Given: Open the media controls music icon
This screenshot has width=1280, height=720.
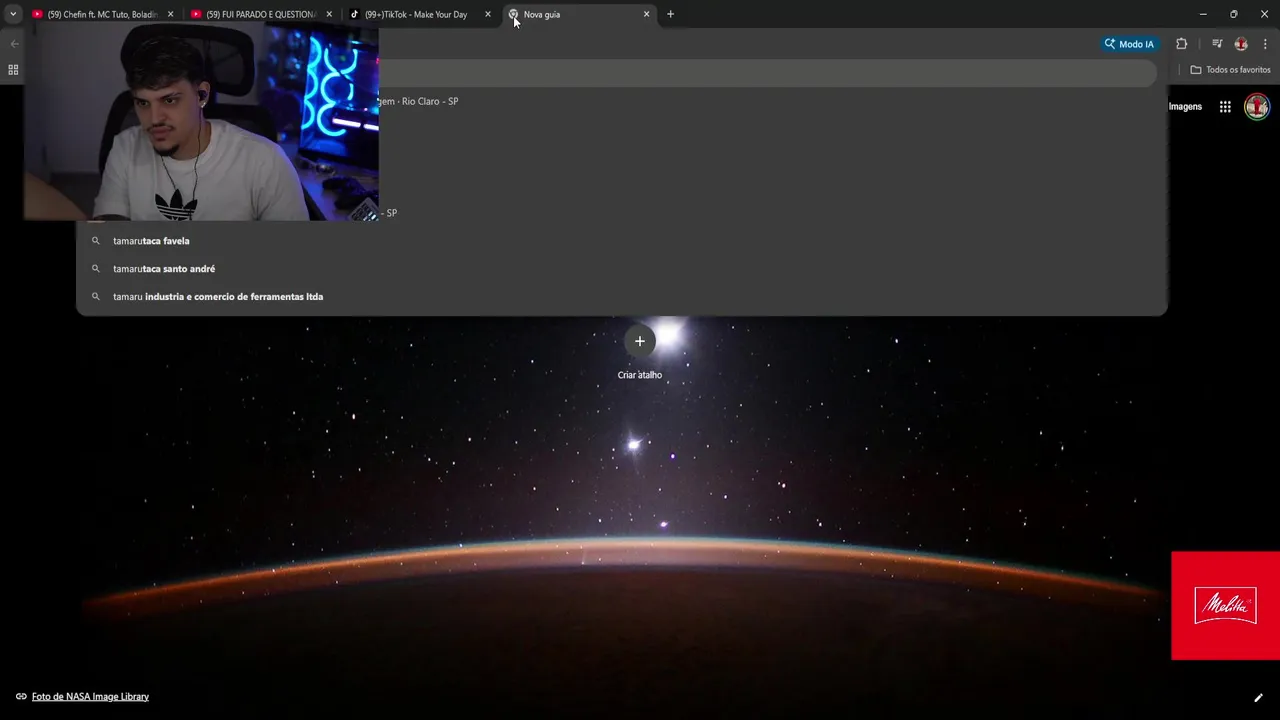Looking at the screenshot, I should point(1217,44).
